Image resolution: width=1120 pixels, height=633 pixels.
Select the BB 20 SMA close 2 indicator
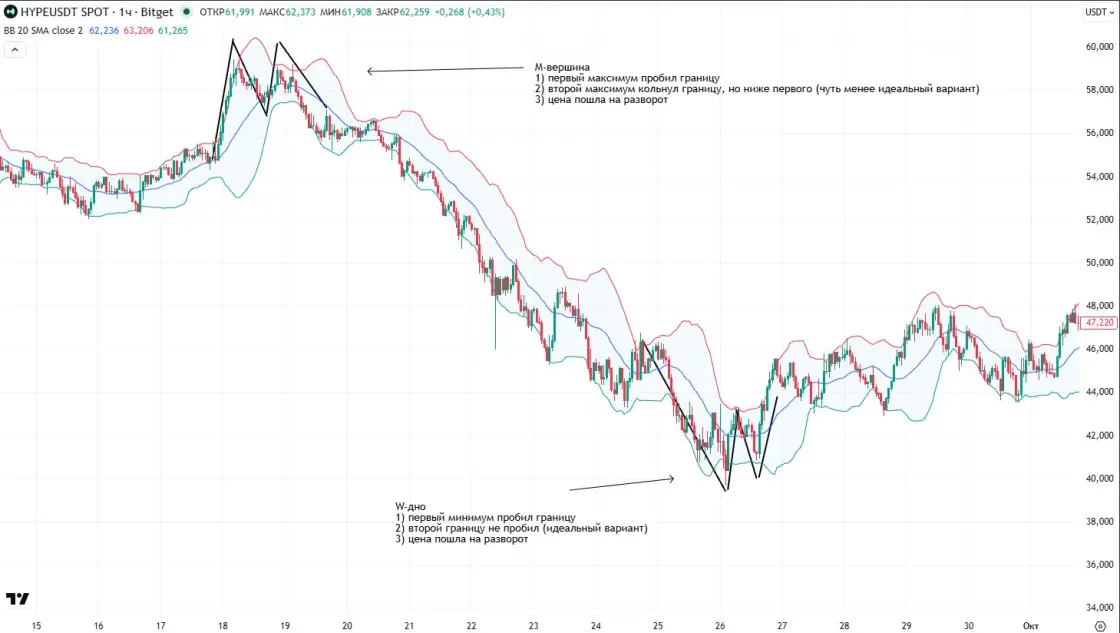pyautogui.click(x=44, y=31)
